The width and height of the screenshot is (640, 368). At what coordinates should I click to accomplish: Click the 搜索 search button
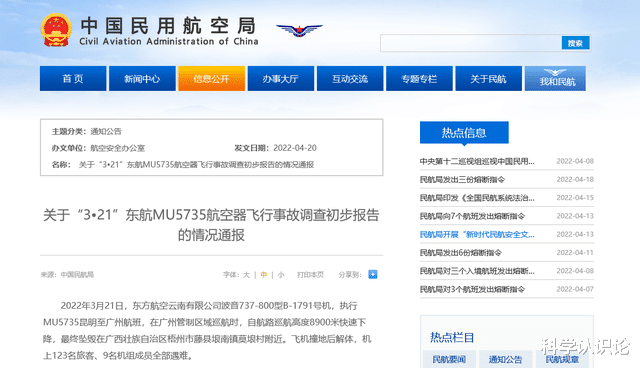pyautogui.click(x=576, y=43)
